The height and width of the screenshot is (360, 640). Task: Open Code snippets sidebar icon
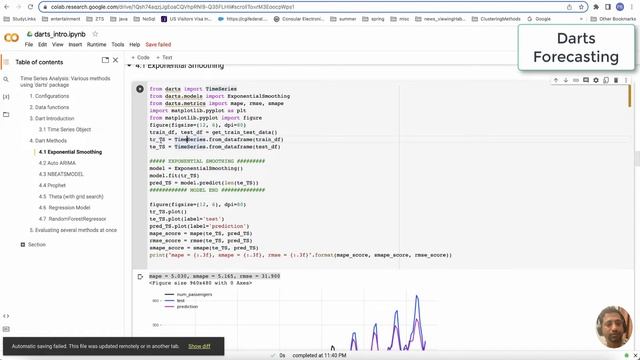pos(6,316)
